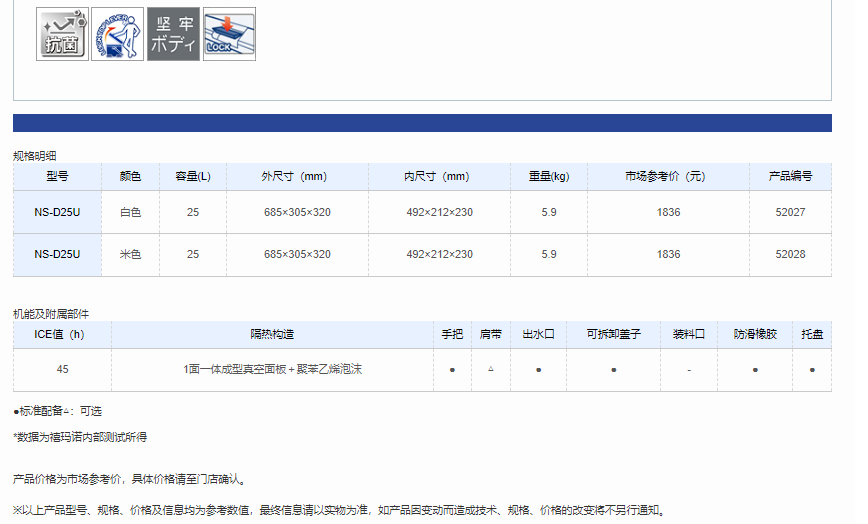This screenshot has width=868, height=524.
Task: Select the 颜色 column header
Action: tap(131, 177)
